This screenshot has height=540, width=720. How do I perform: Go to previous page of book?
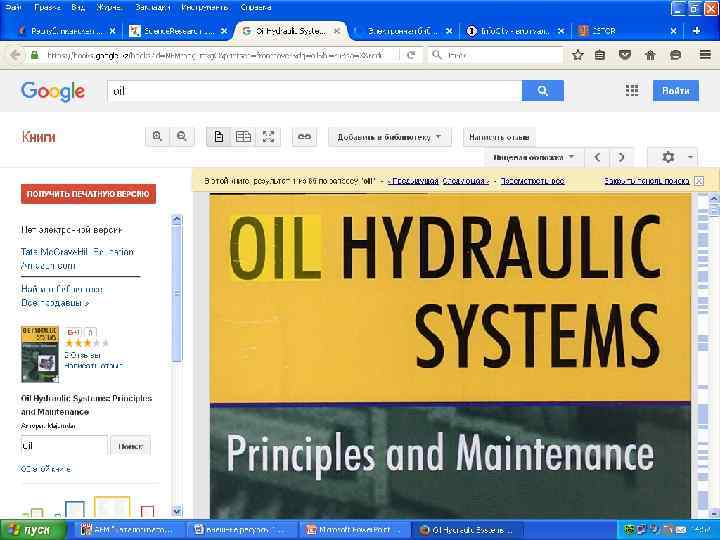click(x=597, y=158)
